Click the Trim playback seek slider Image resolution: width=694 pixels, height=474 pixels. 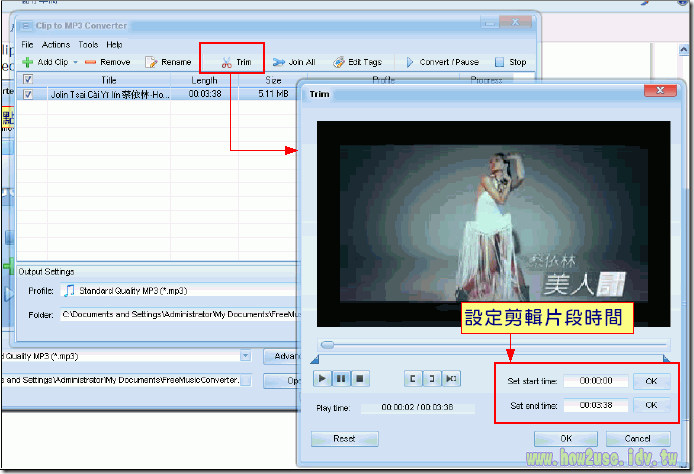click(x=490, y=345)
